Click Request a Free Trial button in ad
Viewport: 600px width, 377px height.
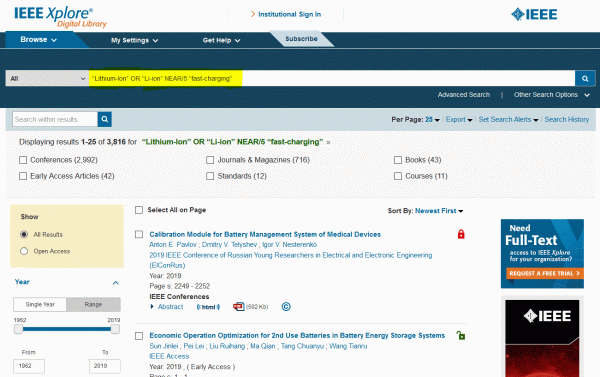coord(545,273)
